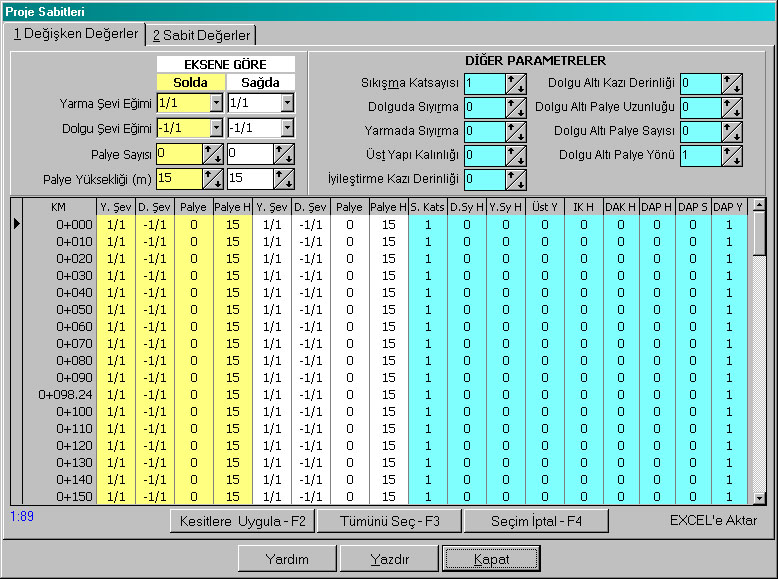Click spinner for Dolgu Altı Palye Yönü
This screenshot has height=579, width=778.
732,156
